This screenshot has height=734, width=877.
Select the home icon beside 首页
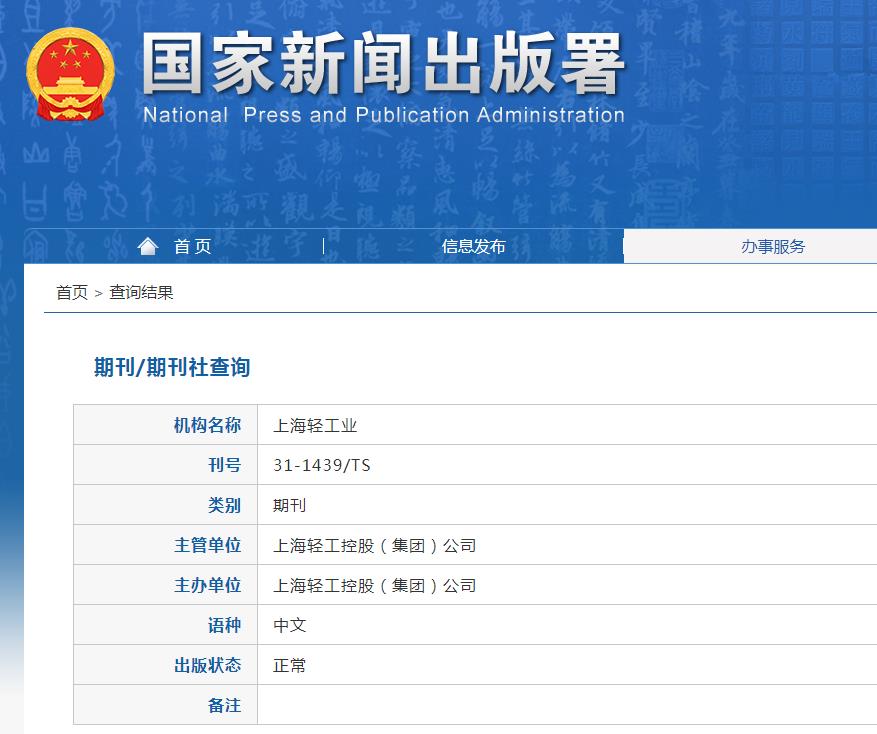[148, 246]
